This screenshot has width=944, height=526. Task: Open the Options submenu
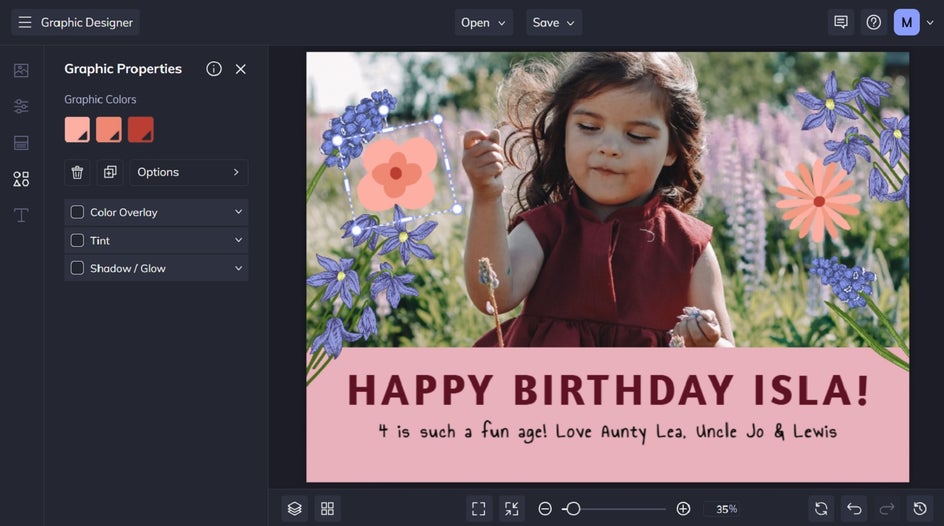pos(188,172)
